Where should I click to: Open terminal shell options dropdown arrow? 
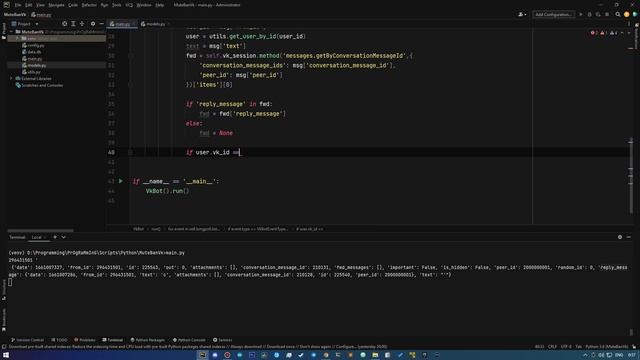[x=64, y=237]
